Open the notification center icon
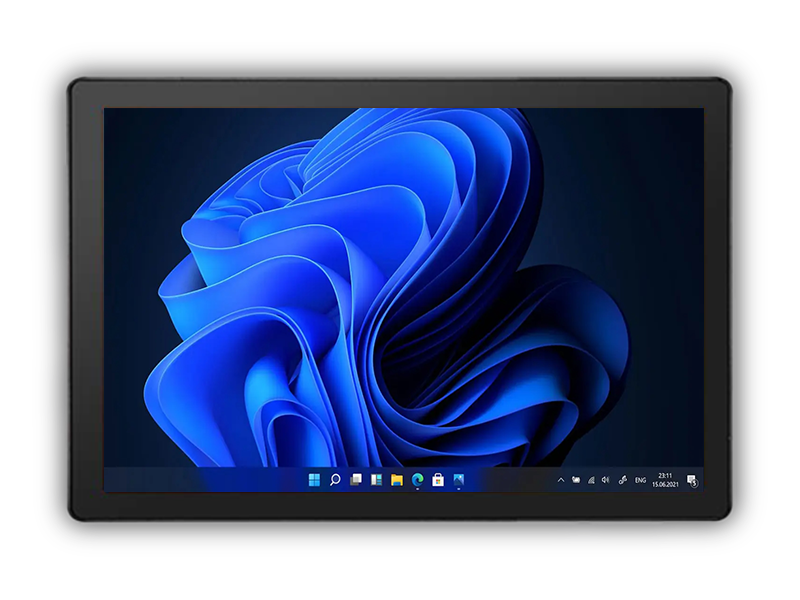Screen dimensions: 800x600 point(691,480)
